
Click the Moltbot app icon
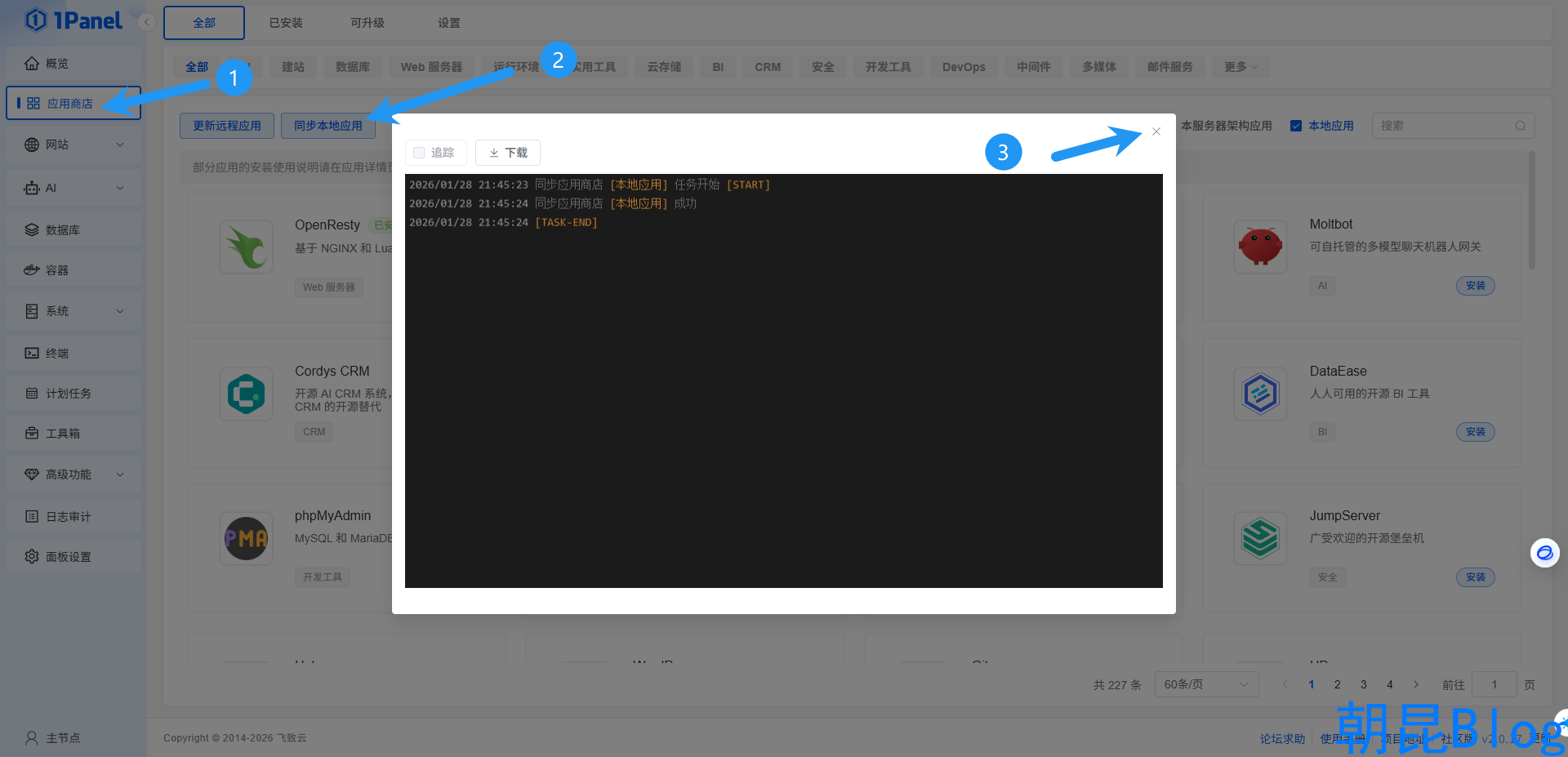click(x=1260, y=247)
